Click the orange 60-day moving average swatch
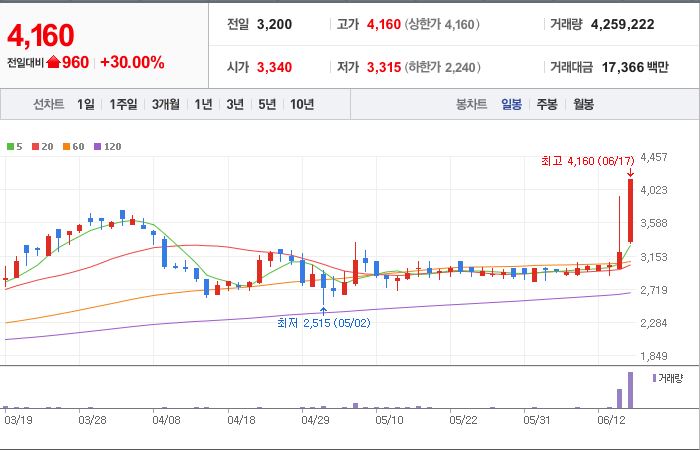This screenshot has height=450, width=700. 66,146
